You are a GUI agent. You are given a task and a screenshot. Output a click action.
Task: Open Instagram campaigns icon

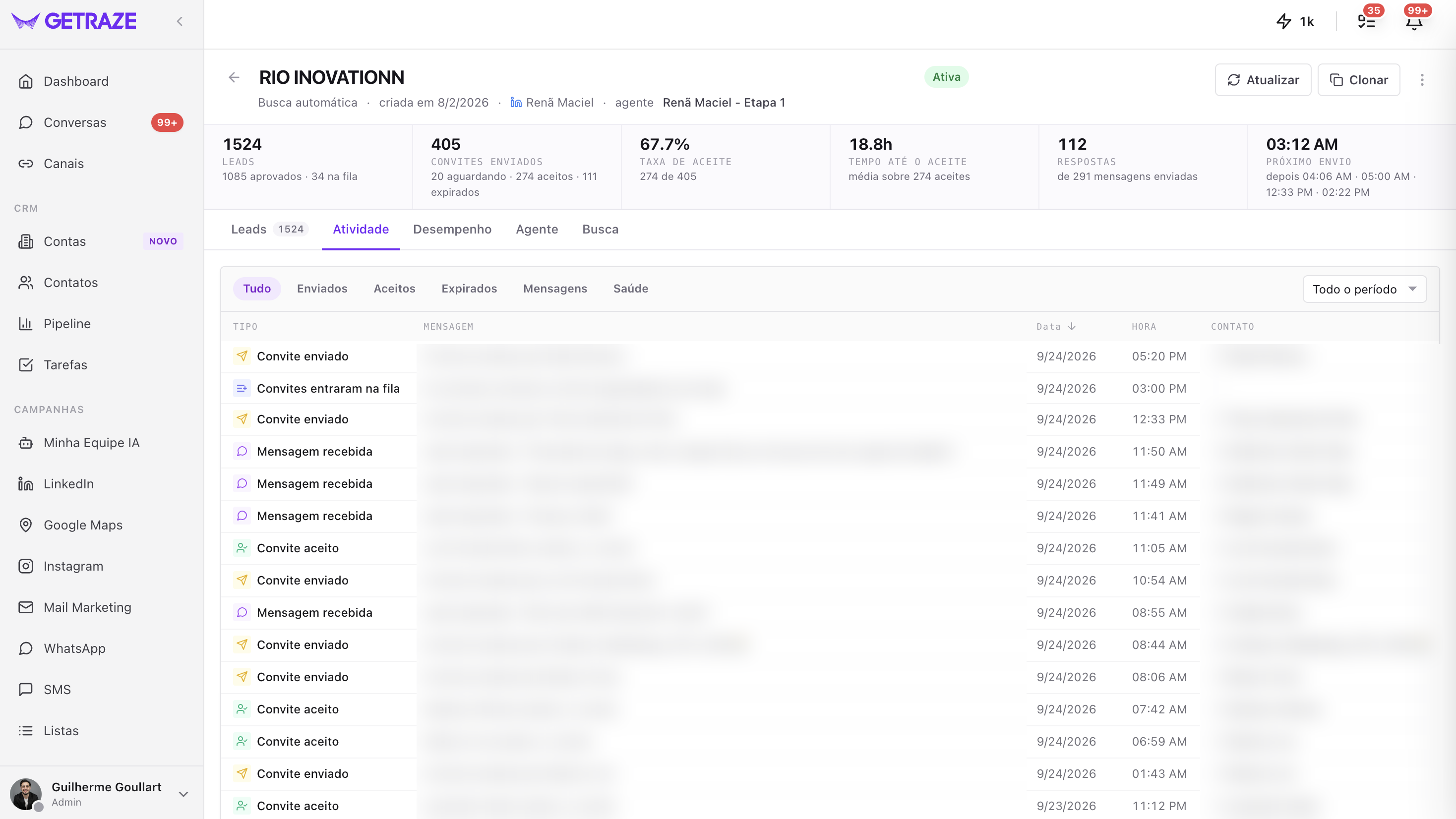click(25, 566)
